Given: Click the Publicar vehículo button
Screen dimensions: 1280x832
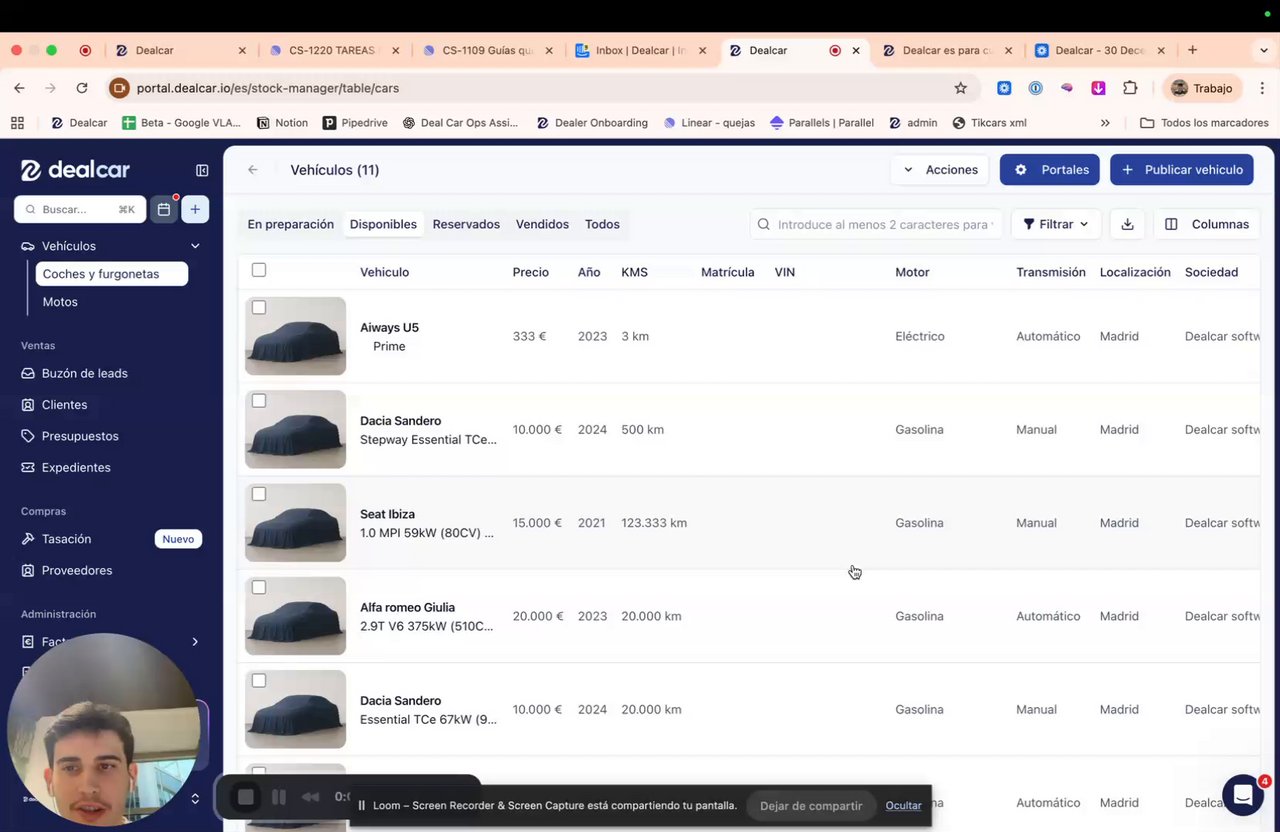Looking at the screenshot, I should point(1182,170).
